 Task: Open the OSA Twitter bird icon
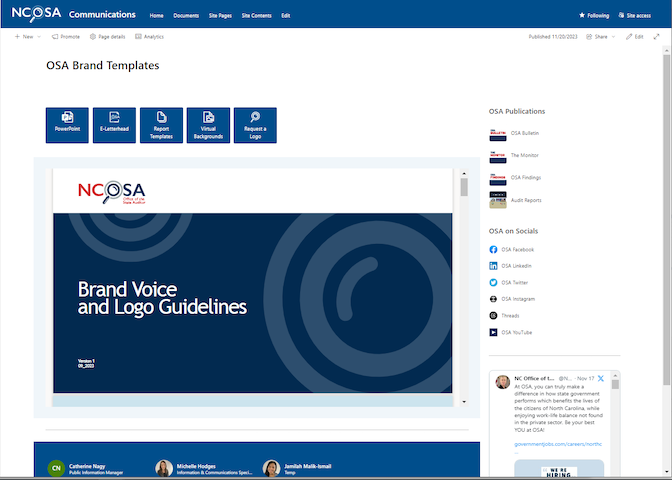pyautogui.click(x=494, y=283)
